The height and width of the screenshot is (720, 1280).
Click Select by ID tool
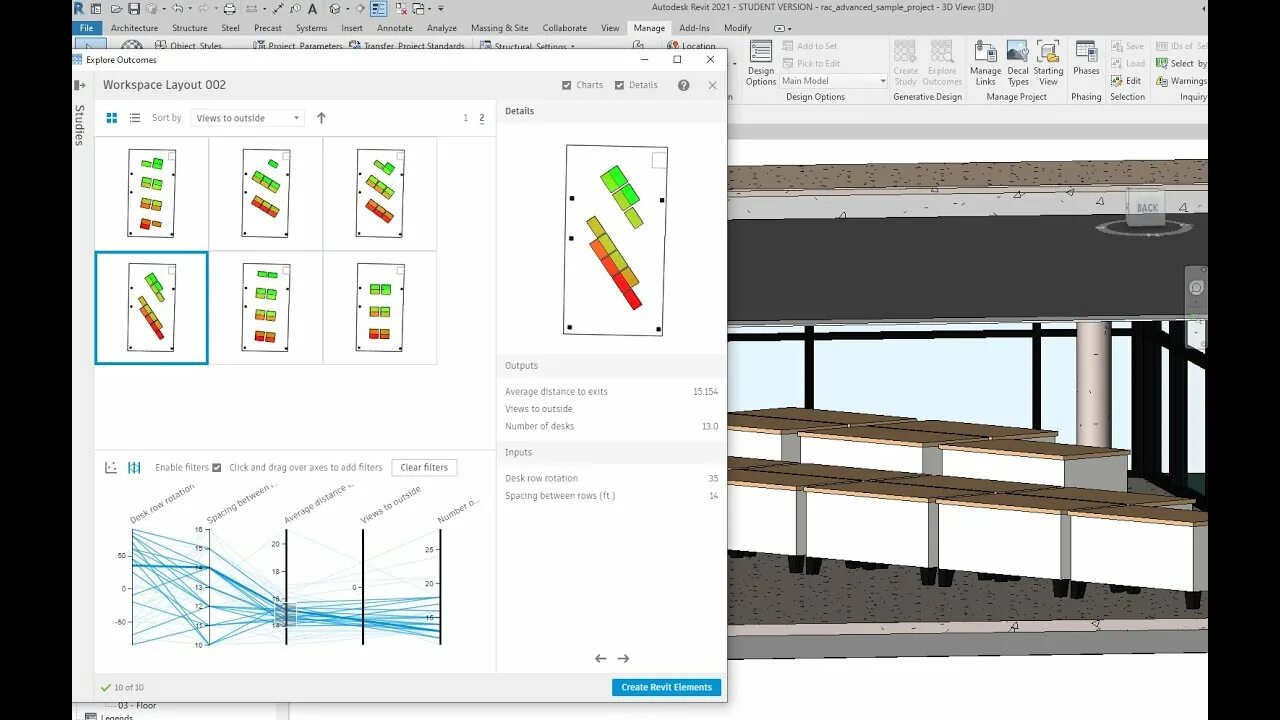point(1181,63)
